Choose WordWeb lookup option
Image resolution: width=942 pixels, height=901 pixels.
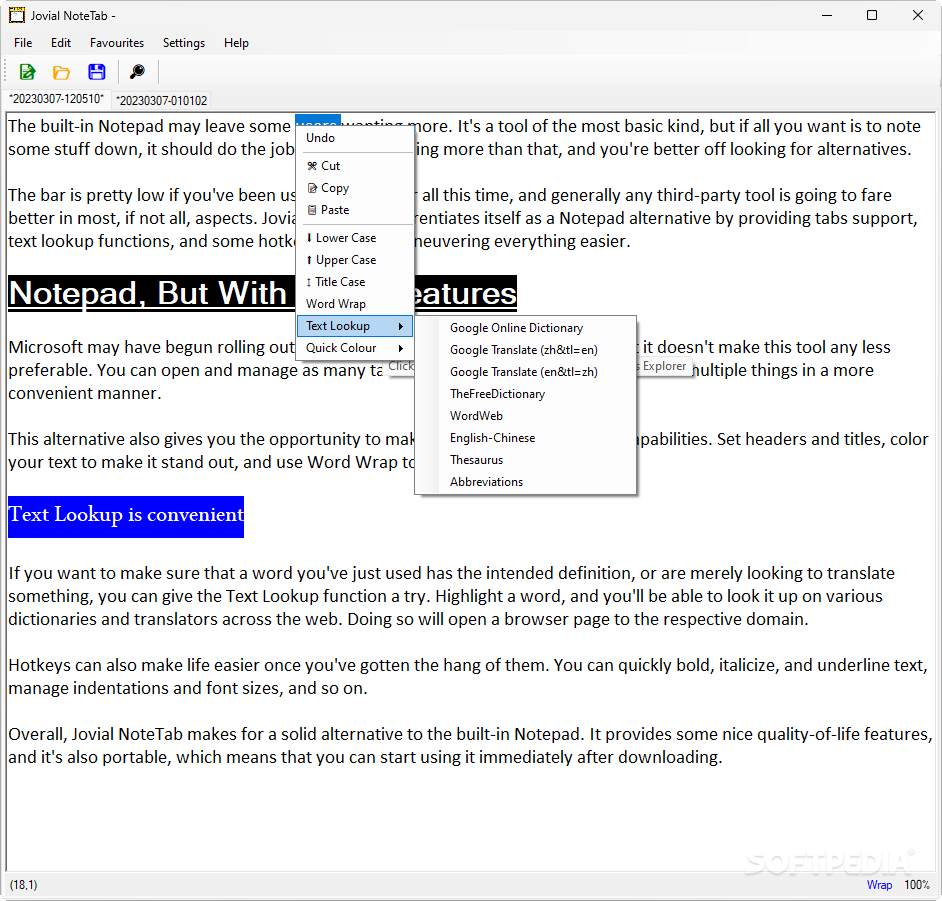[525, 416]
